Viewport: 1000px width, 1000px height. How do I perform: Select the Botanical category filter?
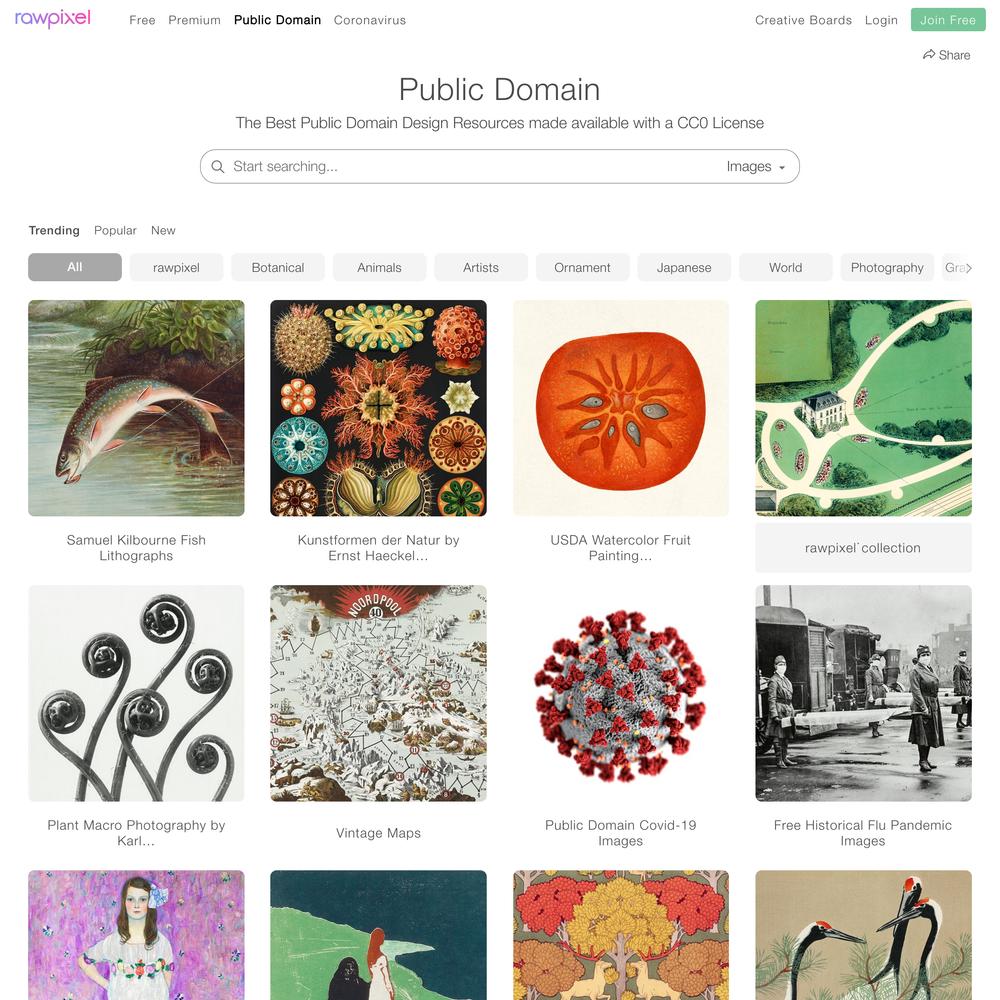pyautogui.click(x=277, y=267)
